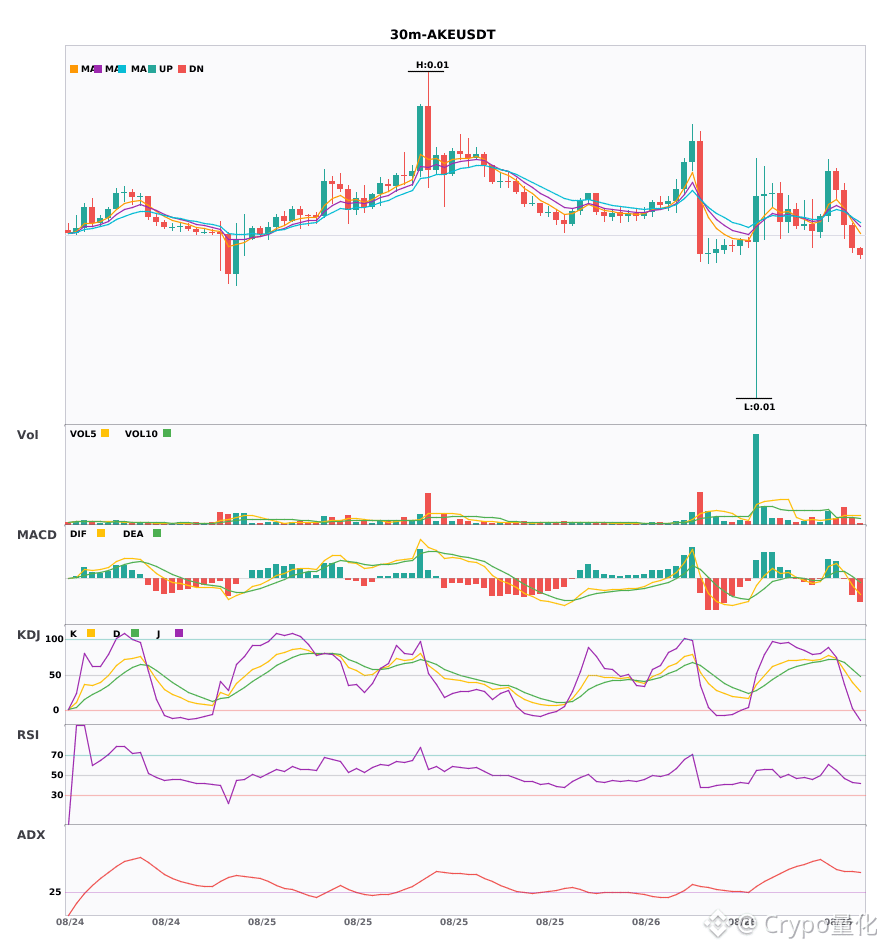Screen dimensions: 885x950
Task: Click the 70 level on RSI axis
Action: click(x=57, y=755)
